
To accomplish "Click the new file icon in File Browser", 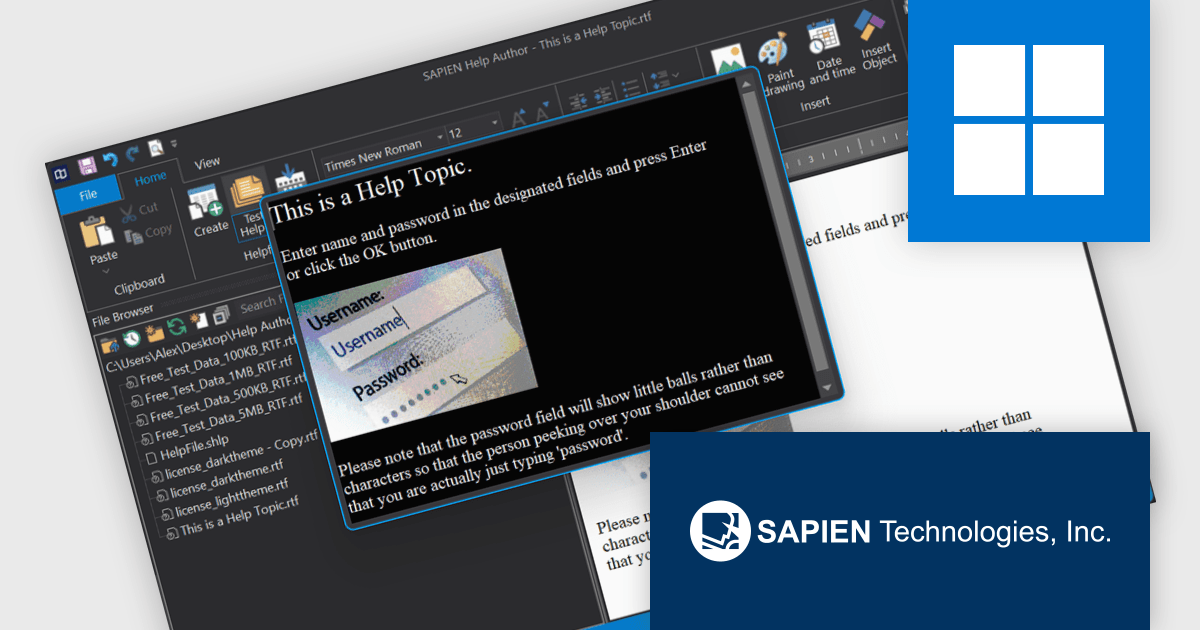I will [x=199, y=320].
